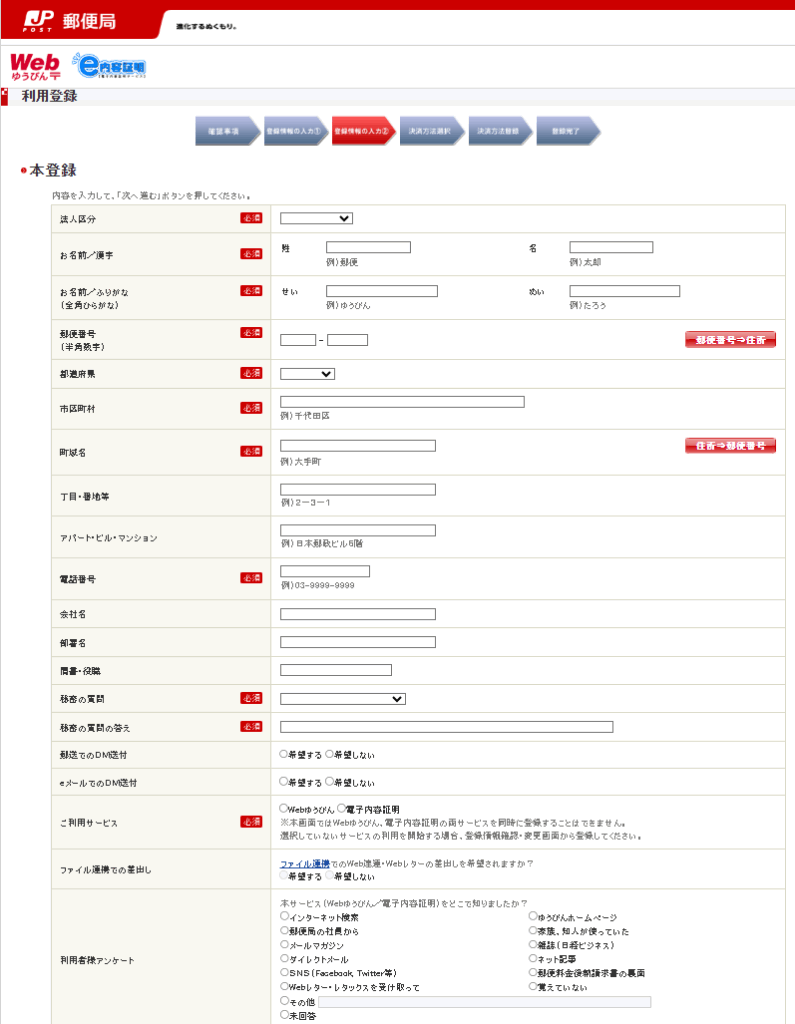The height and width of the screenshot is (1024, 795).
Task: Open the 都道府県 dropdown
Action: pyautogui.click(x=307, y=374)
